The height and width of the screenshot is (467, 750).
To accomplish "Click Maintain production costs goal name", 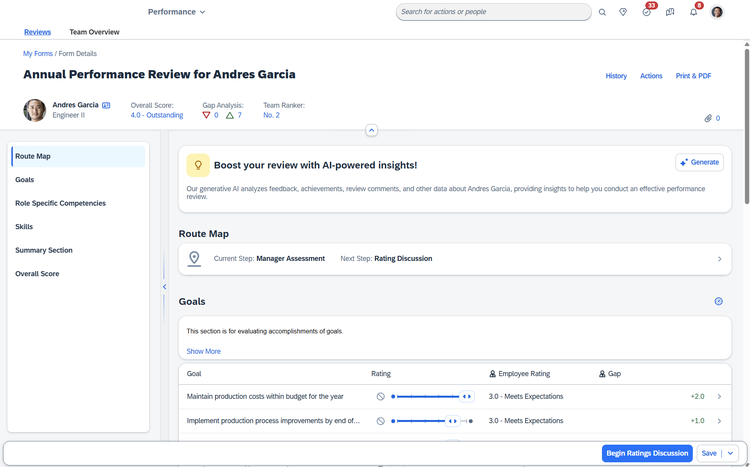I will coord(265,397).
